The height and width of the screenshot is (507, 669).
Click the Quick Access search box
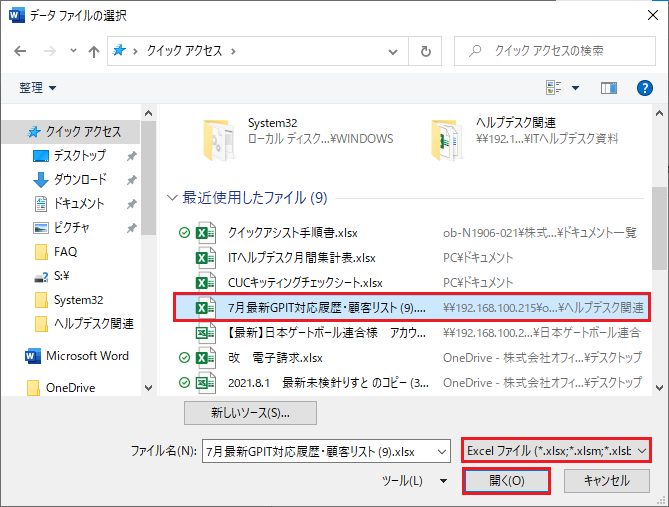click(x=555, y=51)
